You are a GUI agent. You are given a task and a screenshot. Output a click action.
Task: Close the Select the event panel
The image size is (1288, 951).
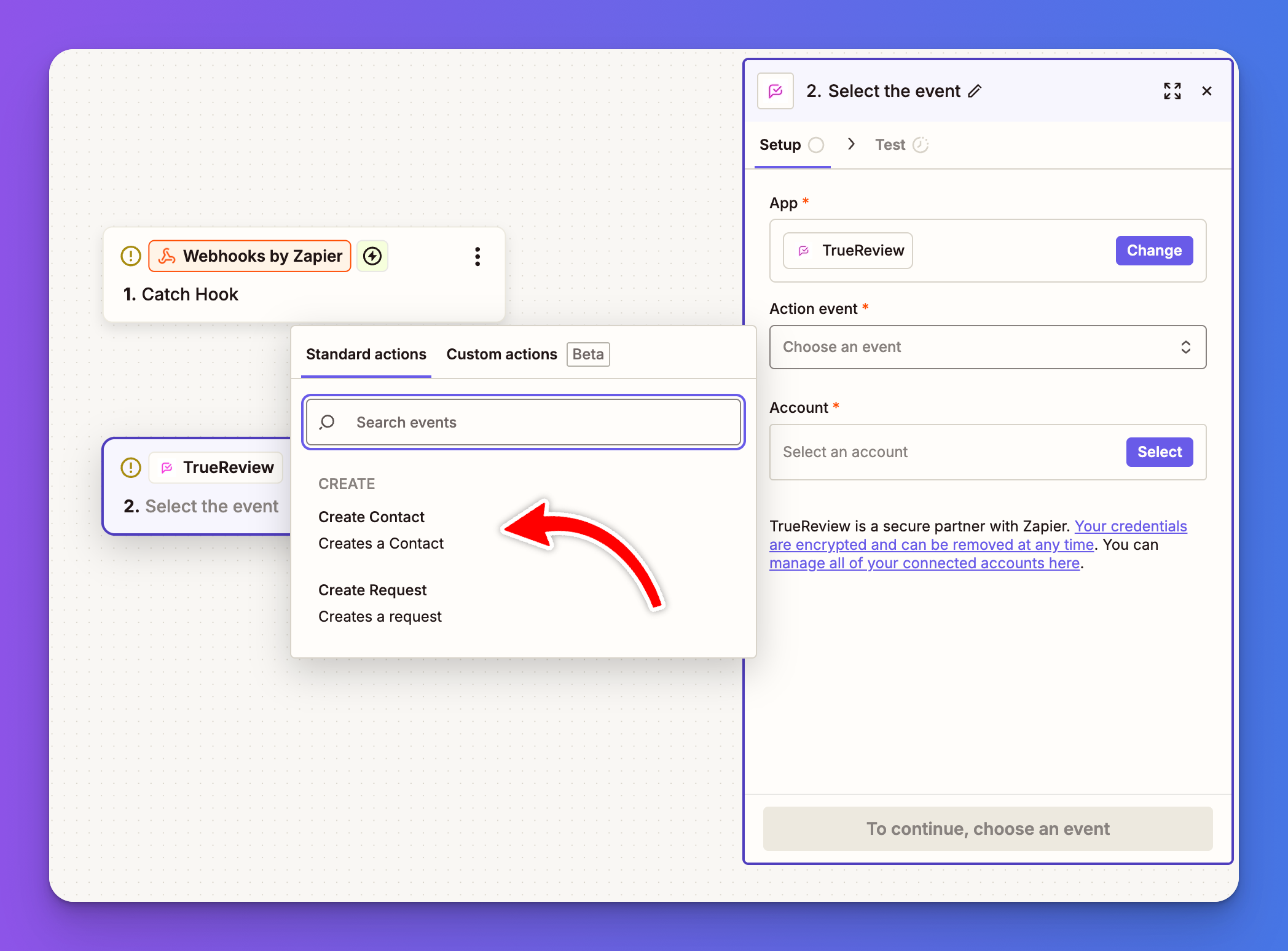tap(1206, 91)
